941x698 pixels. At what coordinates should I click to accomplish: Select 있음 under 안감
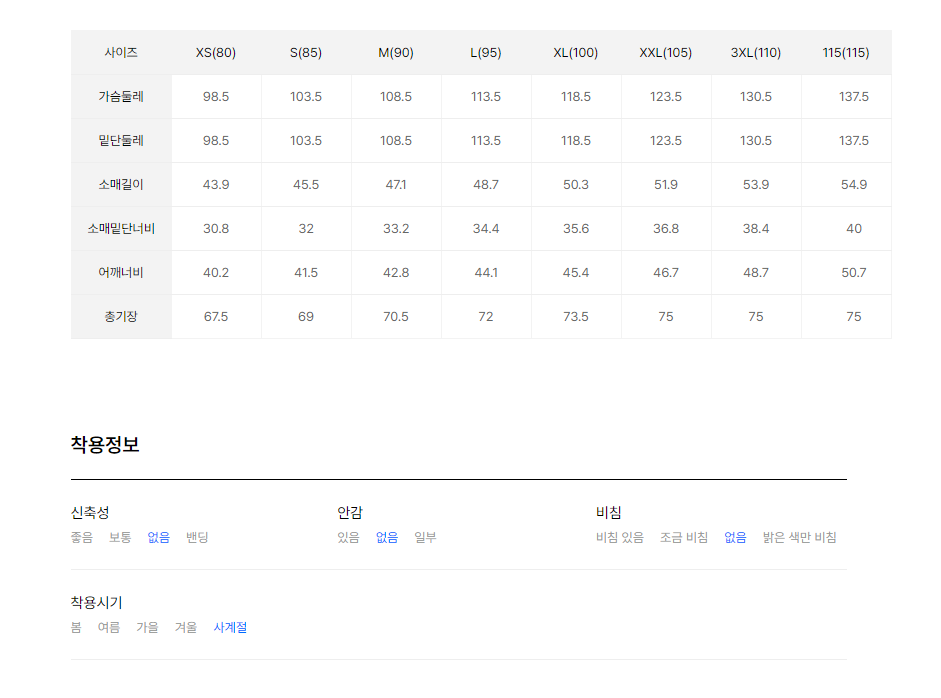click(348, 537)
